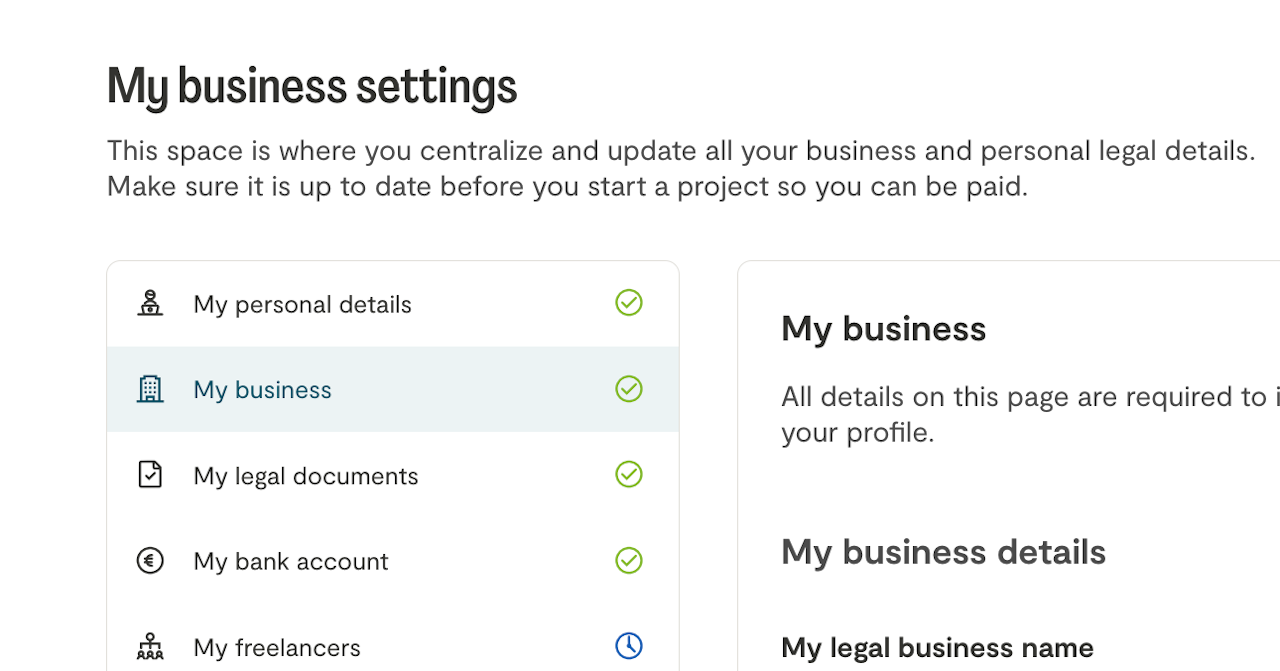Click the My business panel heading
Viewport: 1280px width, 671px height.
883,329
